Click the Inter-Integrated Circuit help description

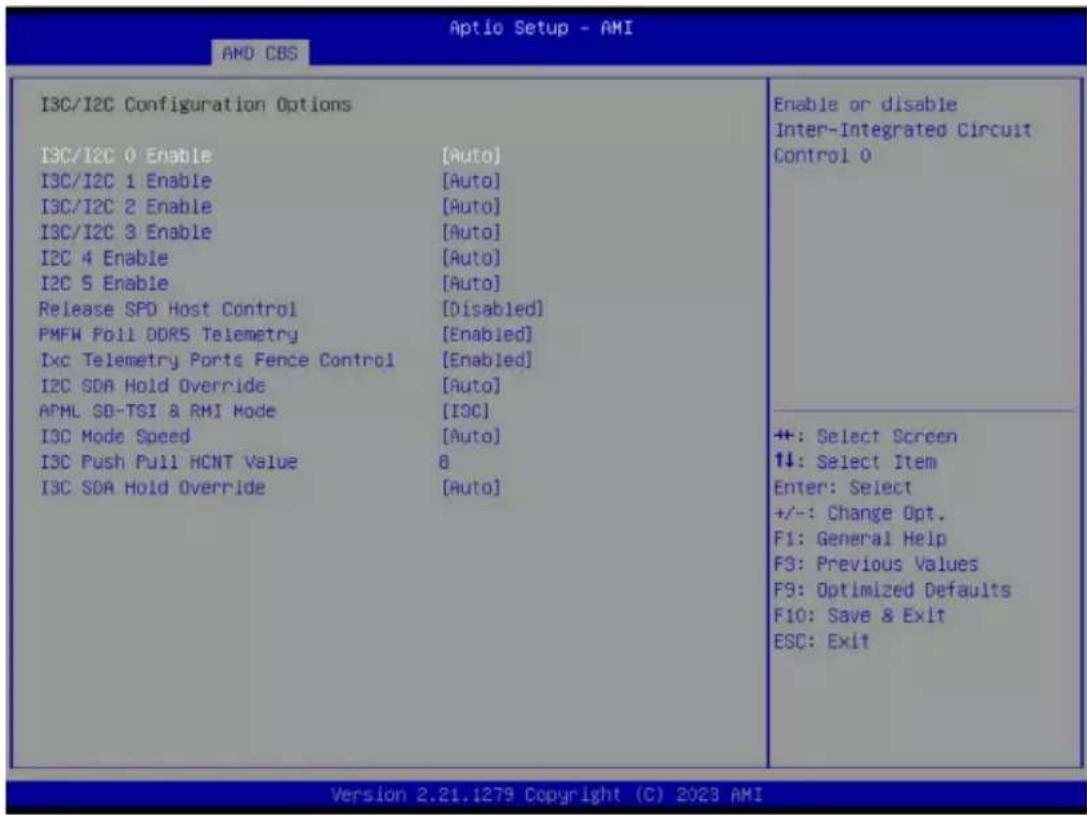[x=903, y=130]
